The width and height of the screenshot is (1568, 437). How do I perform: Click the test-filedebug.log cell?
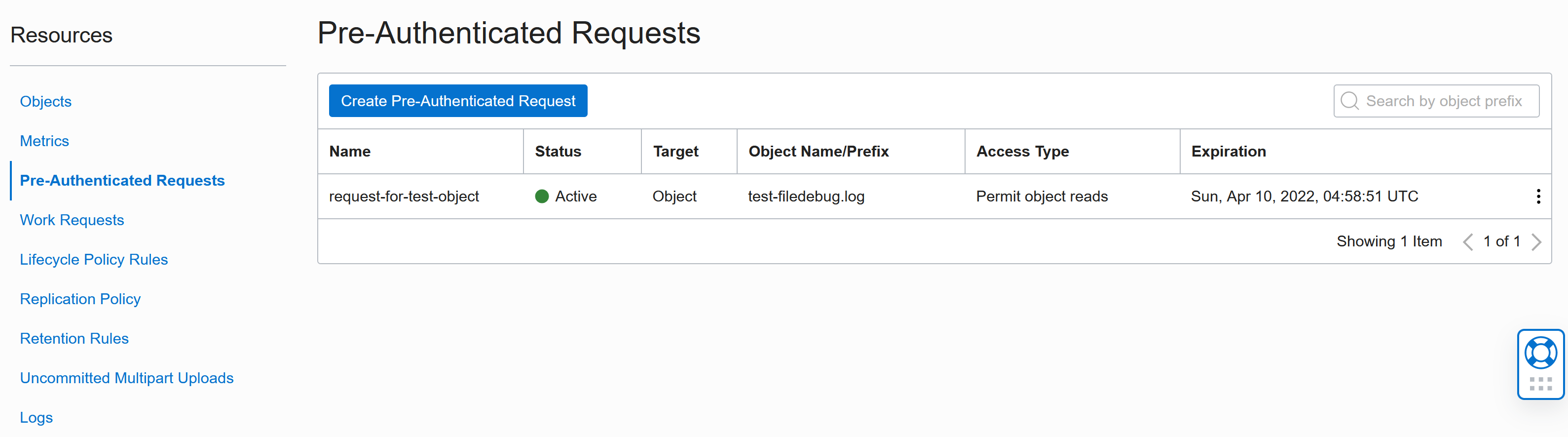pyautogui.click(x=806, y=196)
